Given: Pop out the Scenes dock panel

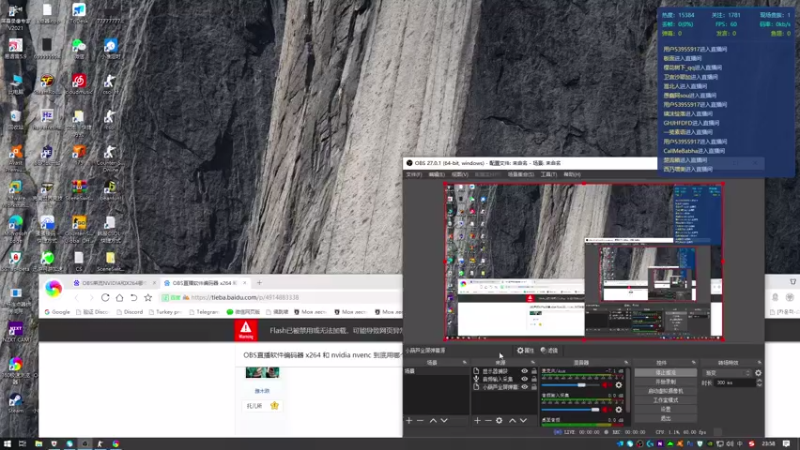Looking at the screenshot, I should tap(465, 363).
